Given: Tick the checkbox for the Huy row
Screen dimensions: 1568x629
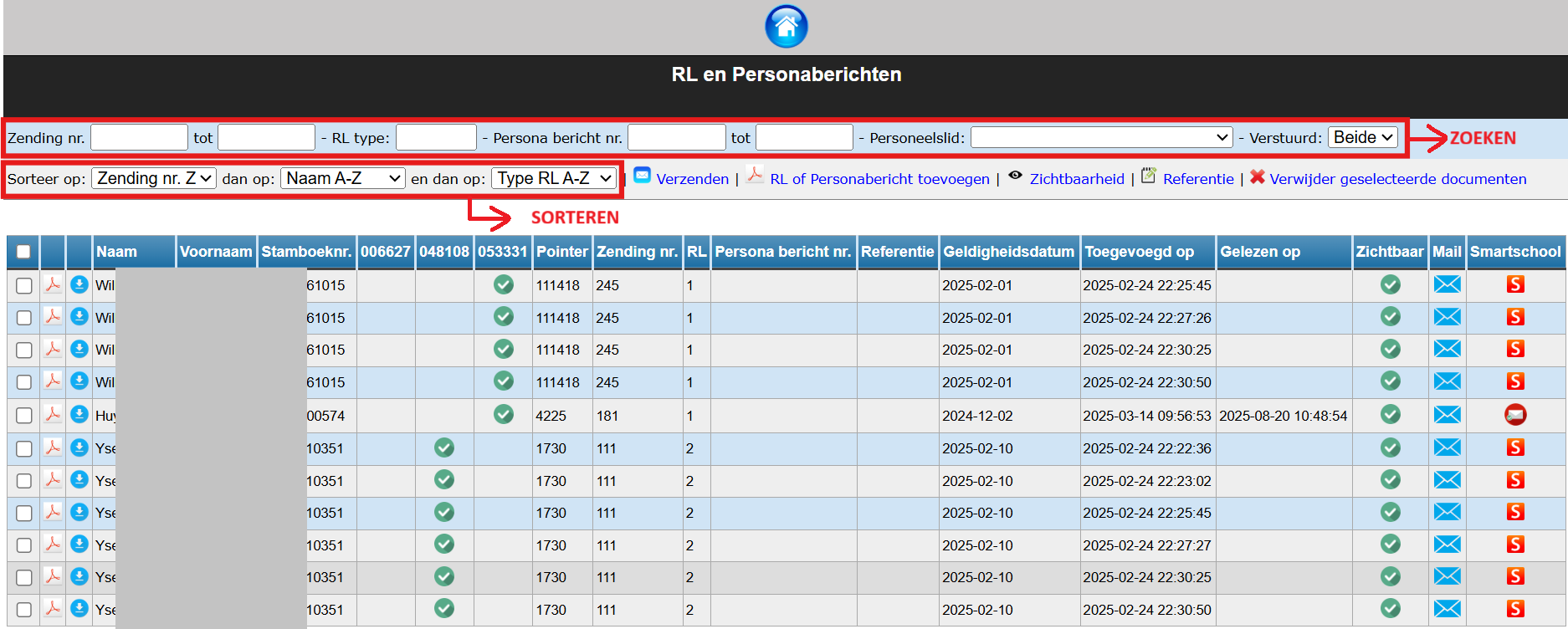Looking at the screenshot, I should (24, 416).
